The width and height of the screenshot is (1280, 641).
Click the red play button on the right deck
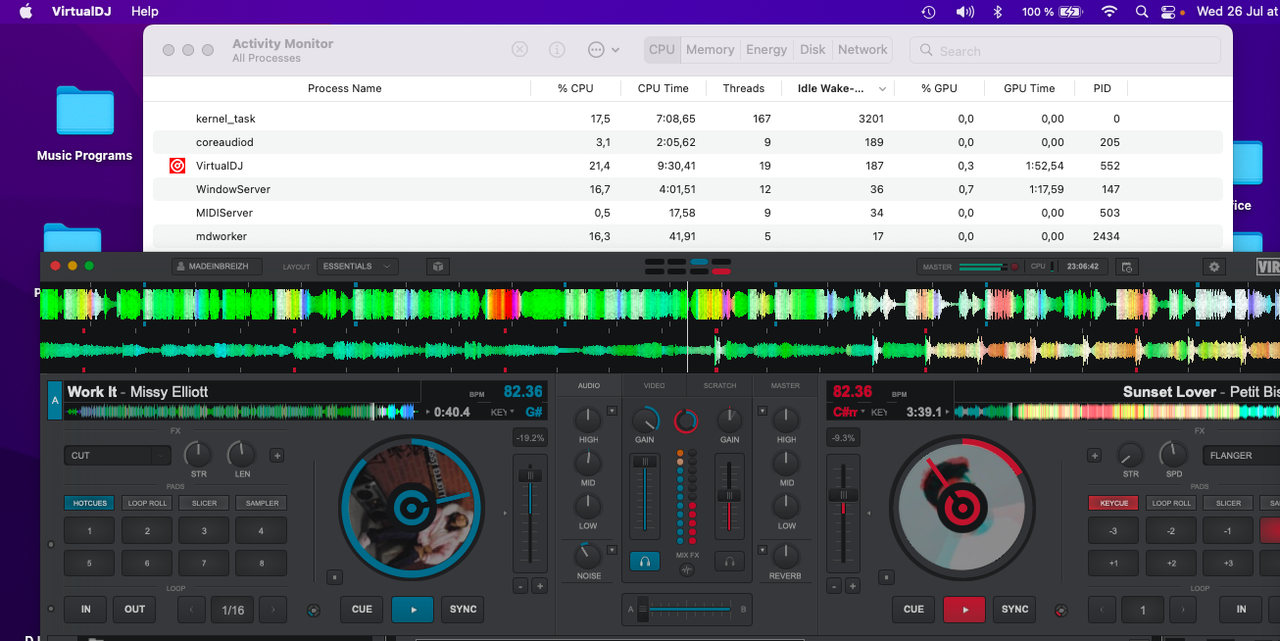coord(964,609)
